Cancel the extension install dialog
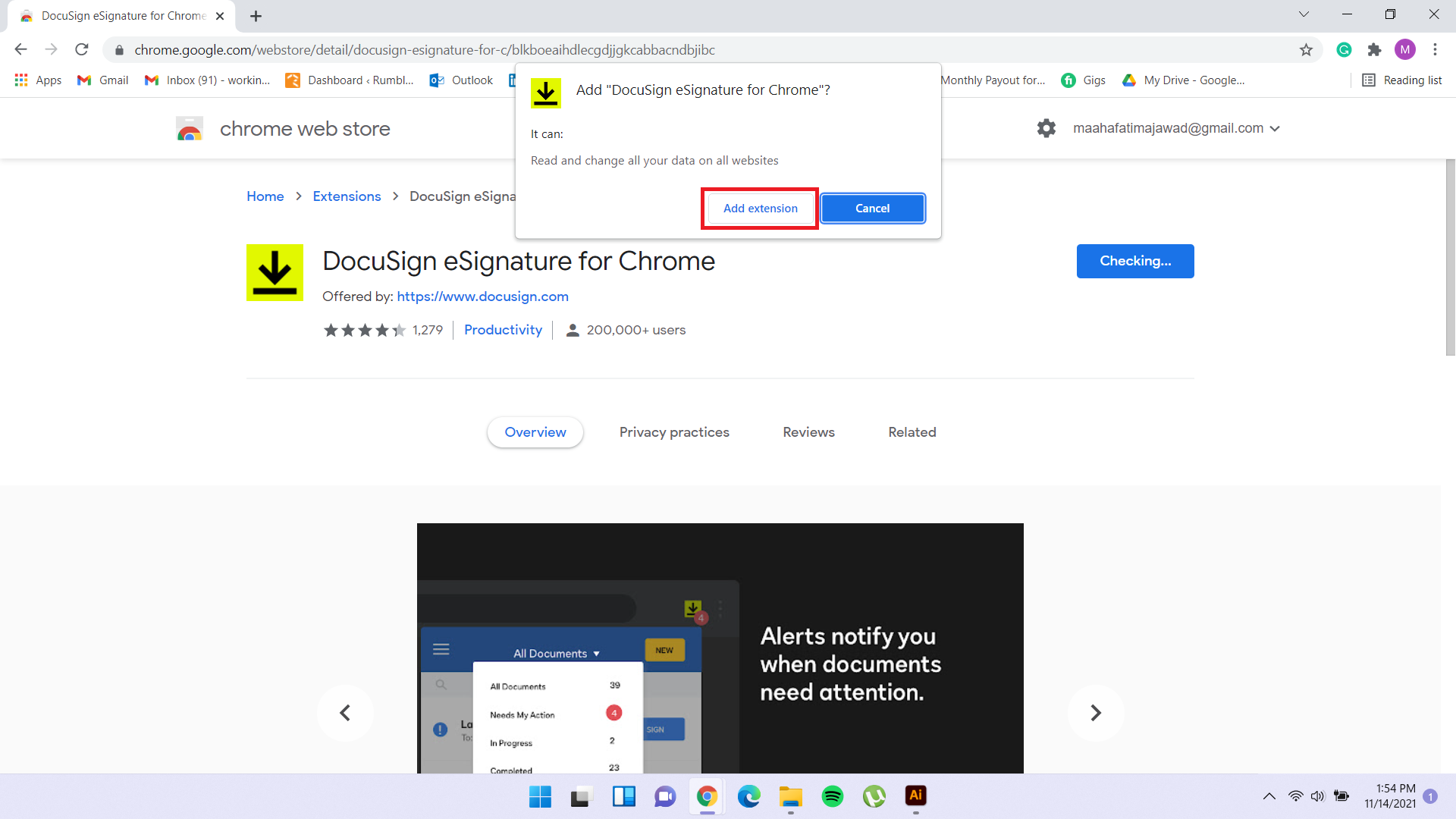The height and width of the screenshot is (819, 1456). click(x=872, y=209)
